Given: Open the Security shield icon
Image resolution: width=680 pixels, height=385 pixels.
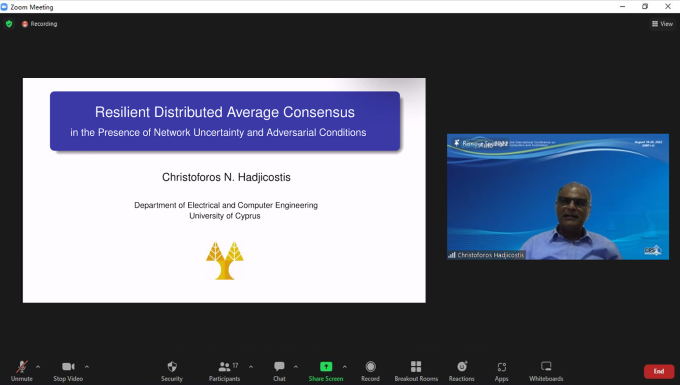Looking at the screenshot, I should (172, 367).
